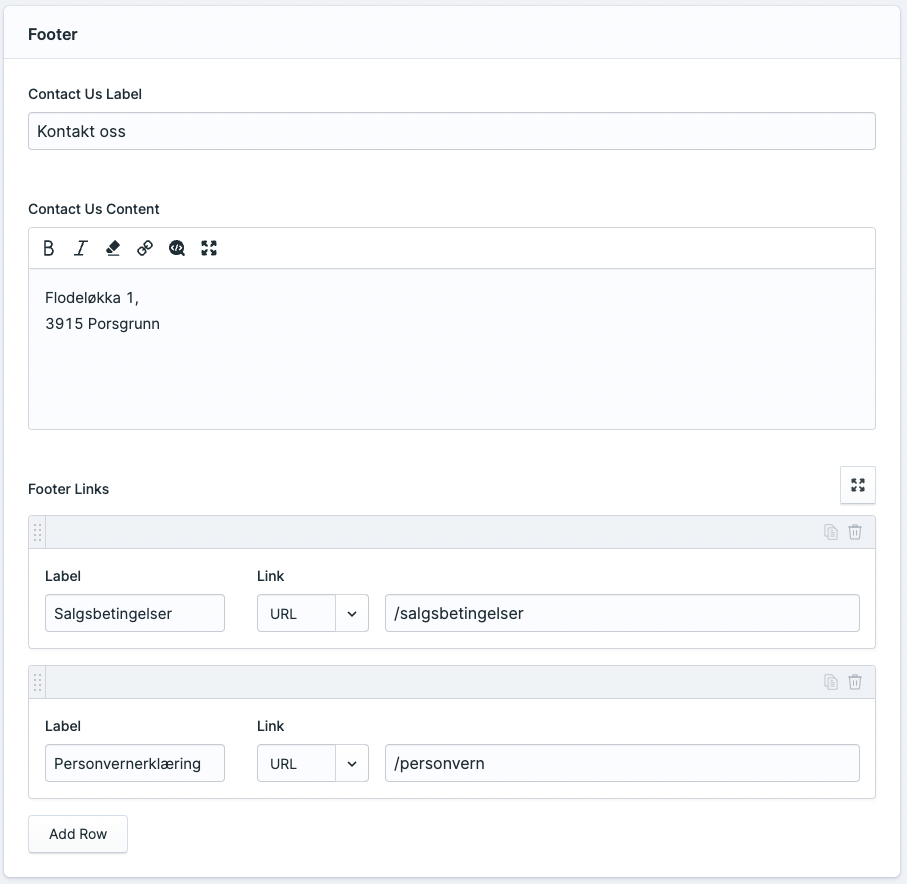Open link type dropdown for Personvernerklæring
Viewport: 907px width, 884px height.
351,764
